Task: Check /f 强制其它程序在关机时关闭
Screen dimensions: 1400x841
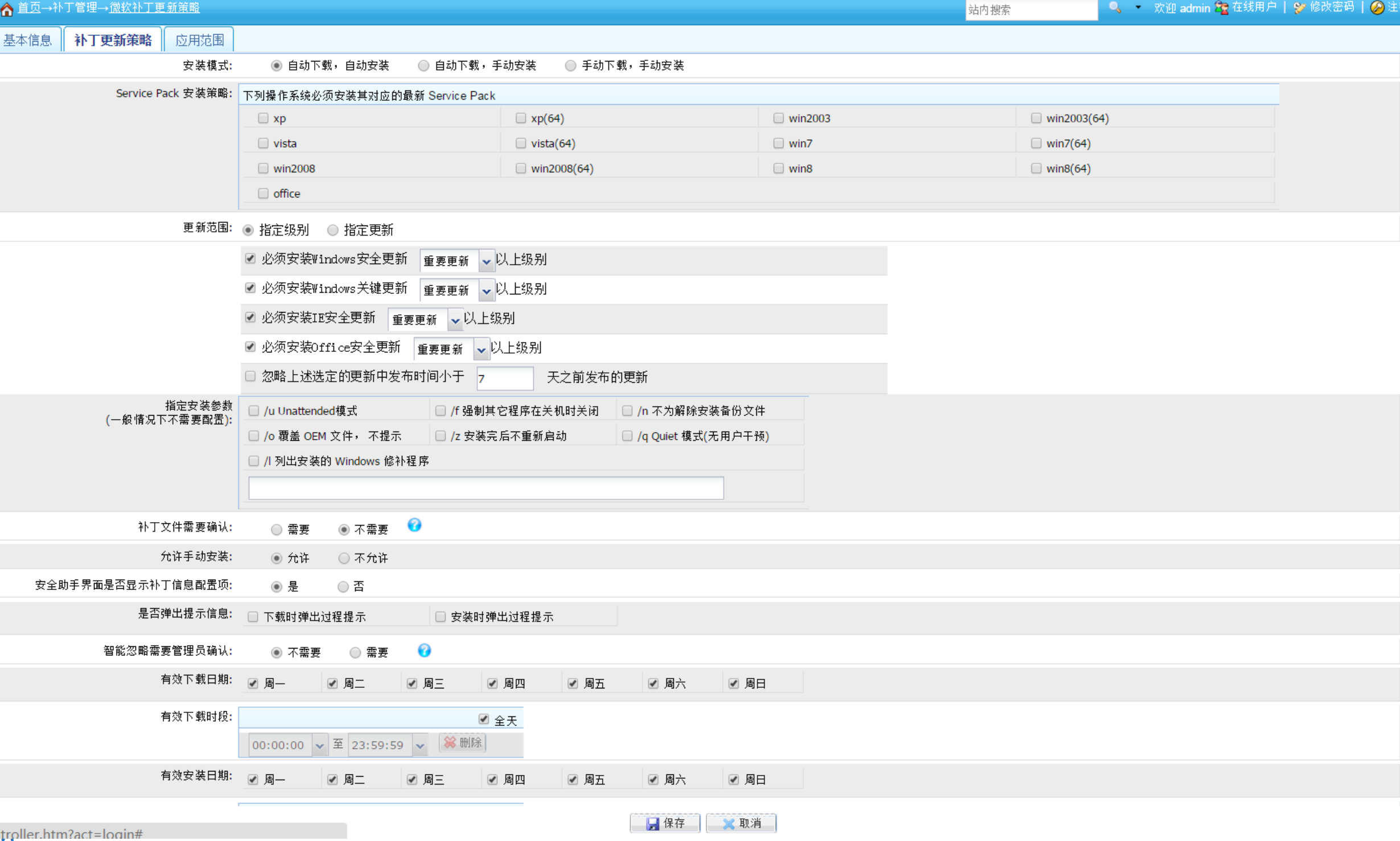Action: click(440, 411)
